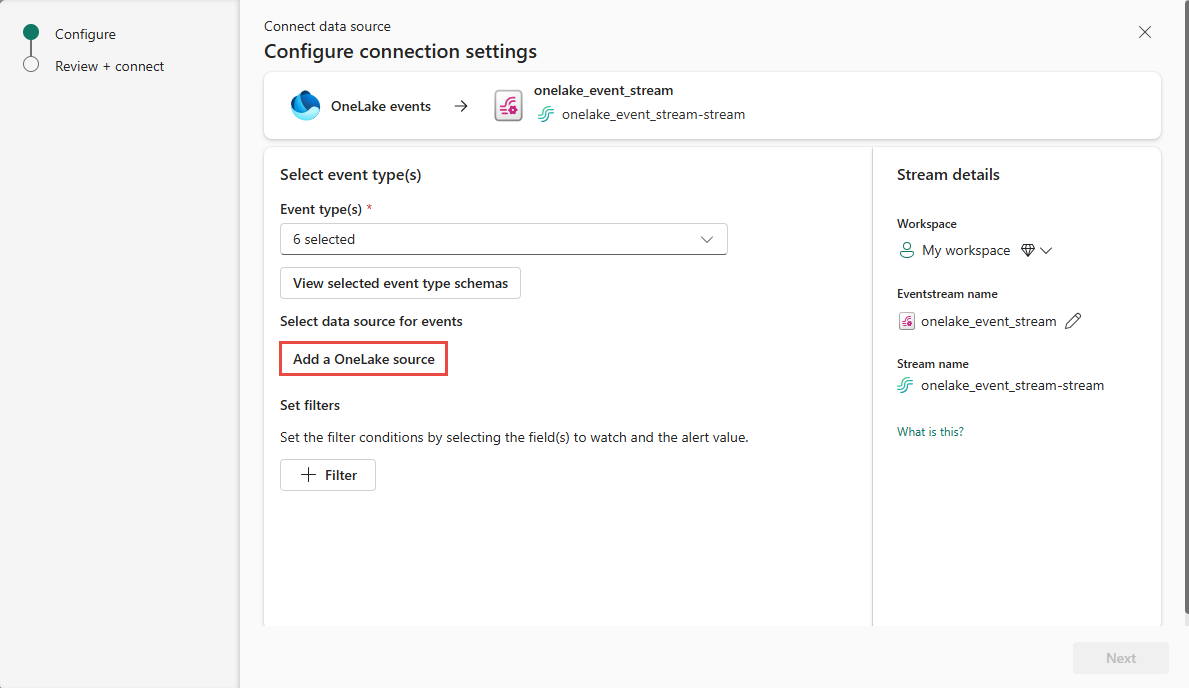Add a new Filter condition

328,475
